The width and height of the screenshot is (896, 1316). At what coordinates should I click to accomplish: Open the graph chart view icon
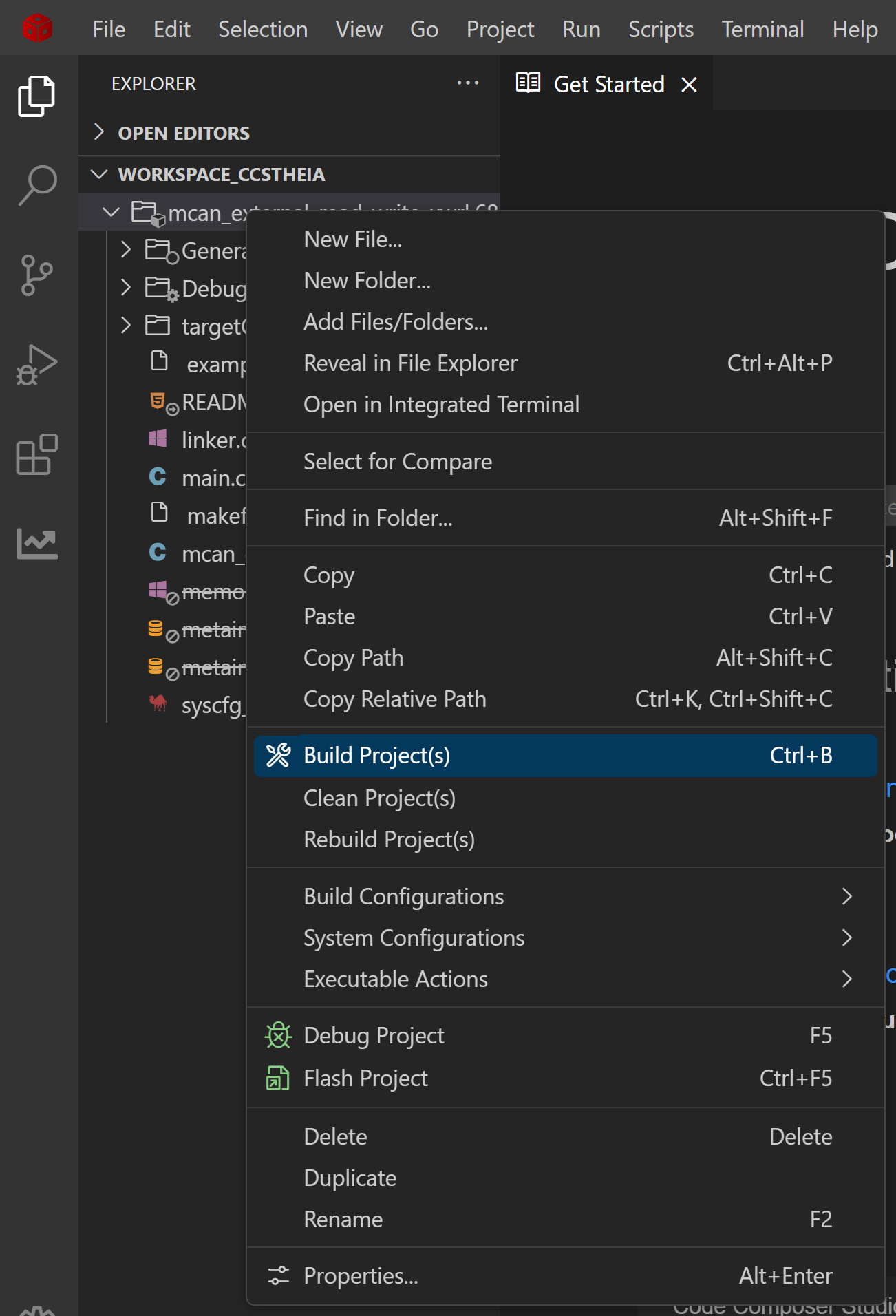pyautogui.click(x=37, y=543)
